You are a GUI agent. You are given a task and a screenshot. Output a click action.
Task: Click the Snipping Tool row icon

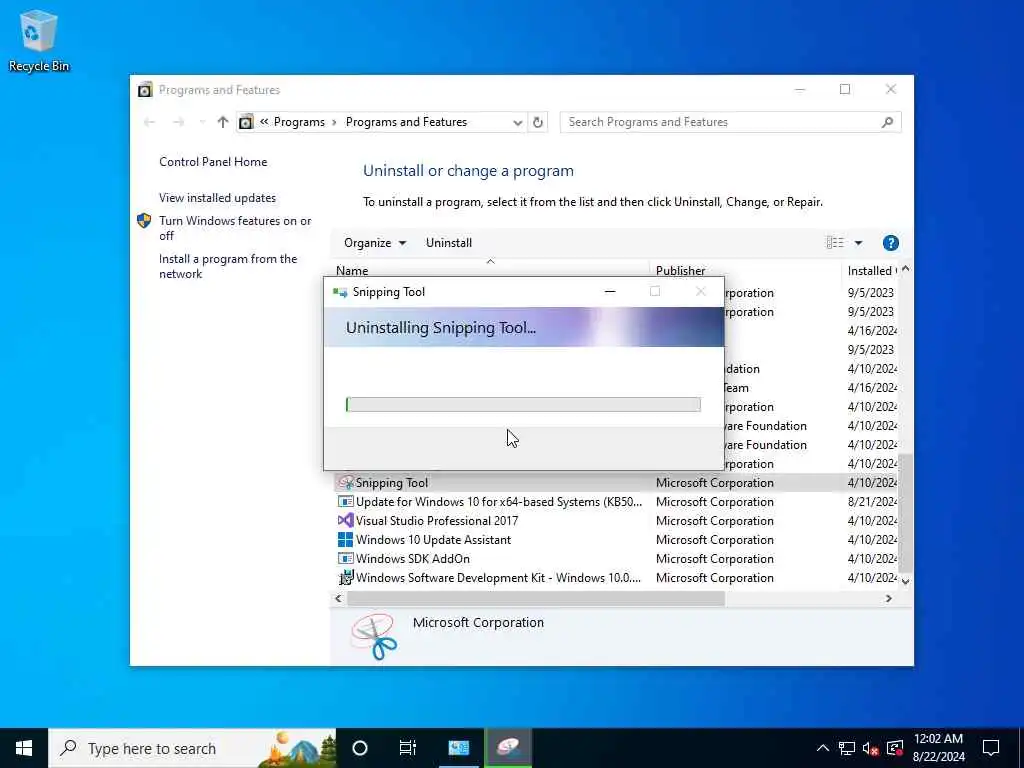pos(345,483)
